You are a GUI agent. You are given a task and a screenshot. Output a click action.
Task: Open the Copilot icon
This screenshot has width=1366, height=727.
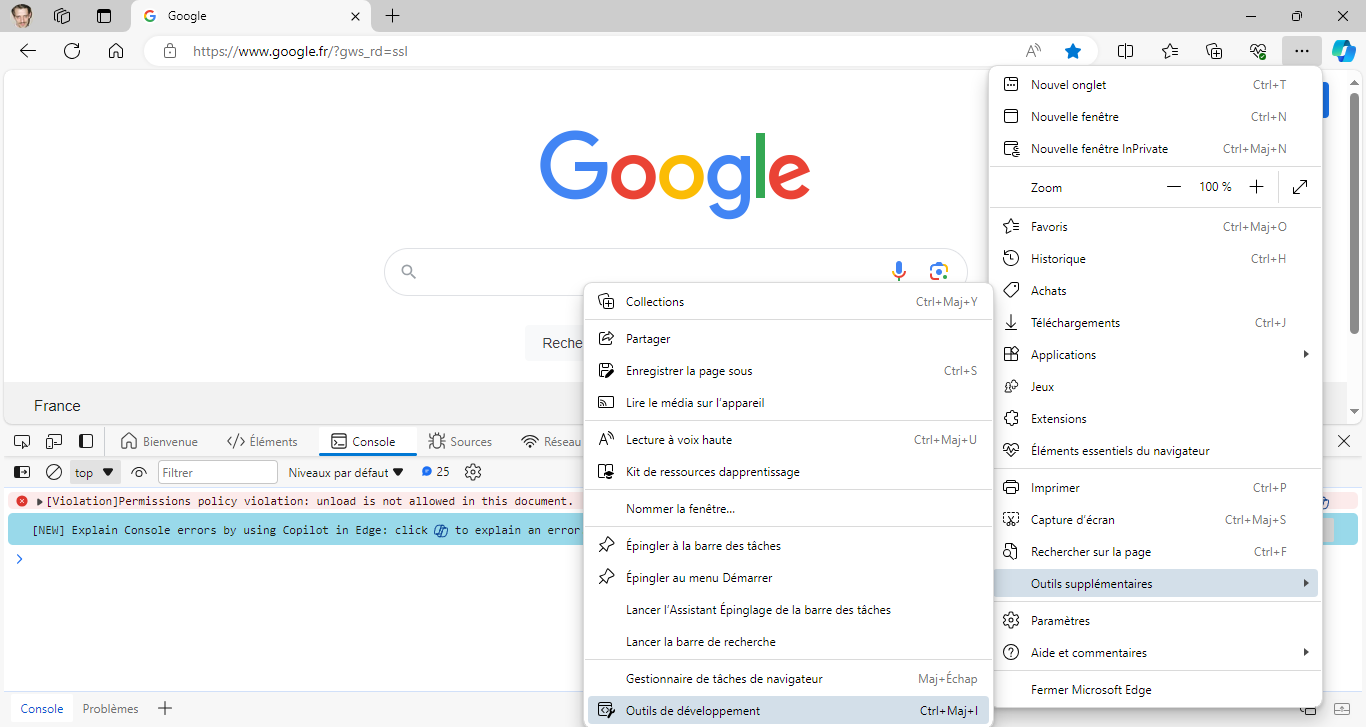[1344, 51]
